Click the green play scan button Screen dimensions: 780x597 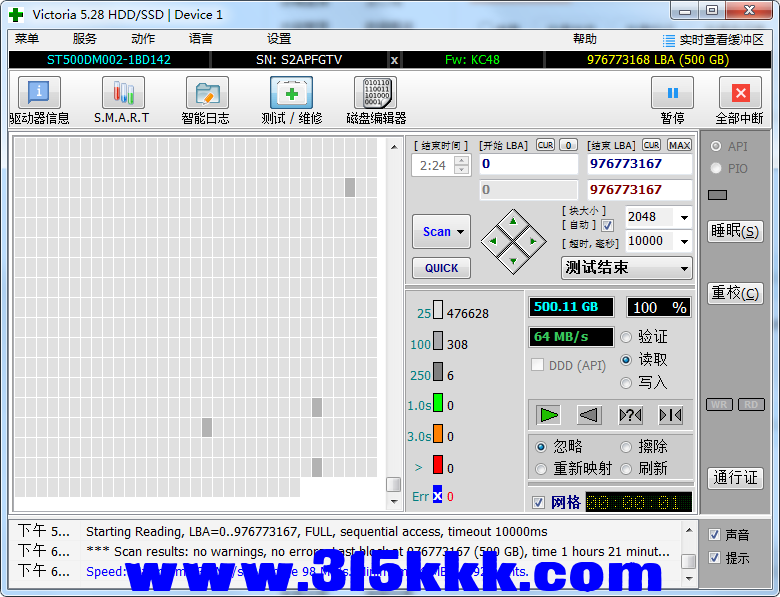(x=549, y=415)
